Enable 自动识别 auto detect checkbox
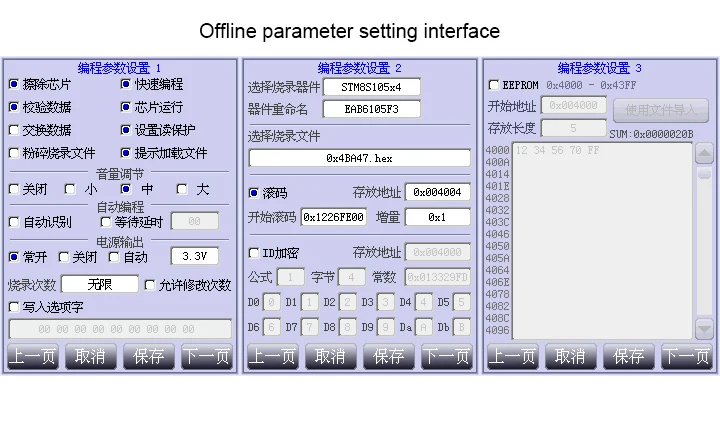Viewport: 720px width, 430px height. [14, 222]
